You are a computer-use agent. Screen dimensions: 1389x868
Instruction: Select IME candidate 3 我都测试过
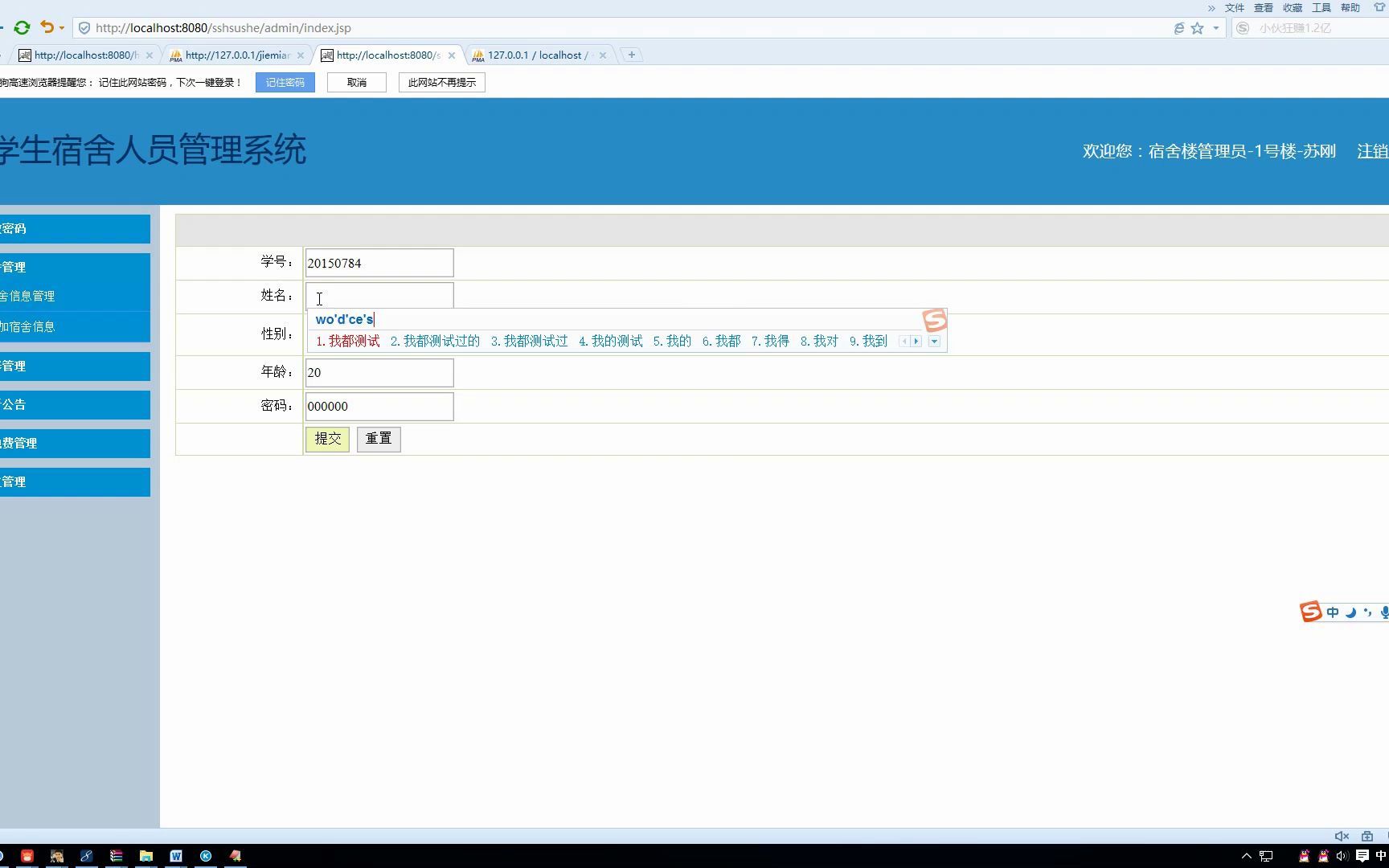tap(529, 342)
